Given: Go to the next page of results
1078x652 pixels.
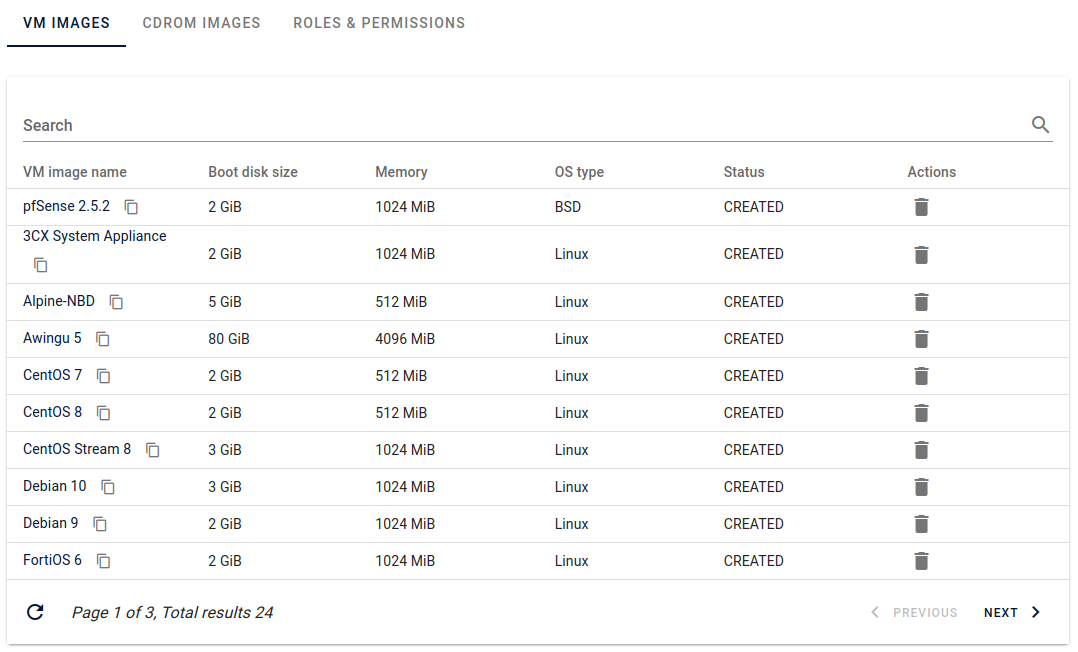Looking at the screenshot, I should coord(1000,612).
